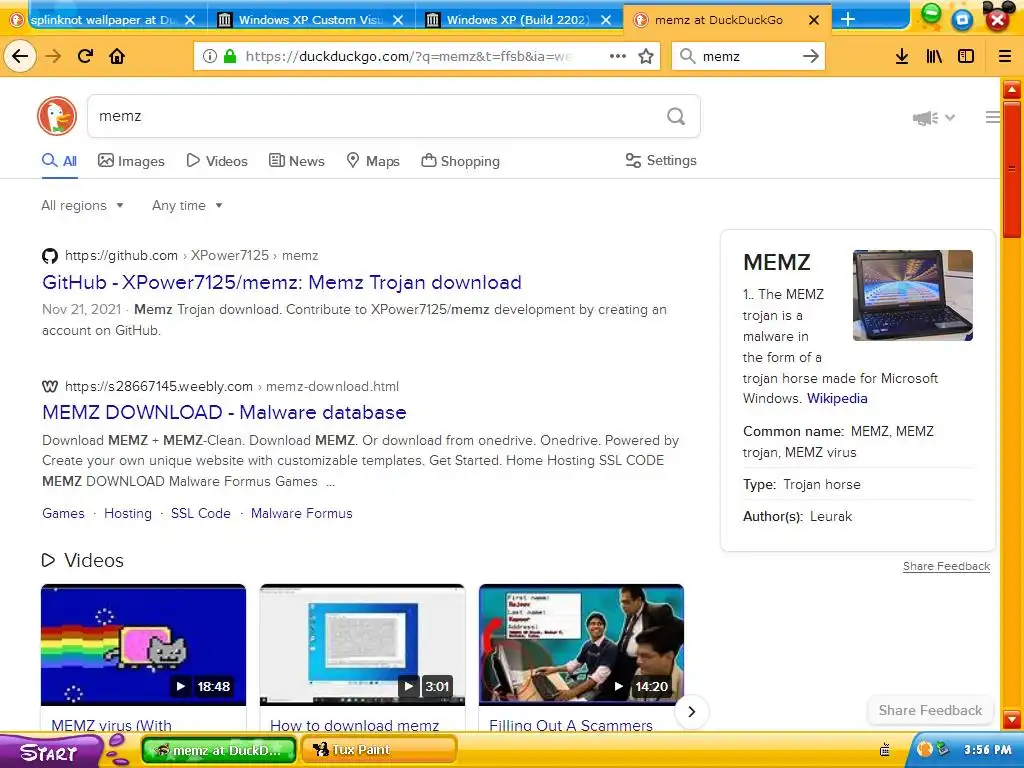Select the Maps results tab
This screenshot has height=768, width=1024.
click(373, 161)
